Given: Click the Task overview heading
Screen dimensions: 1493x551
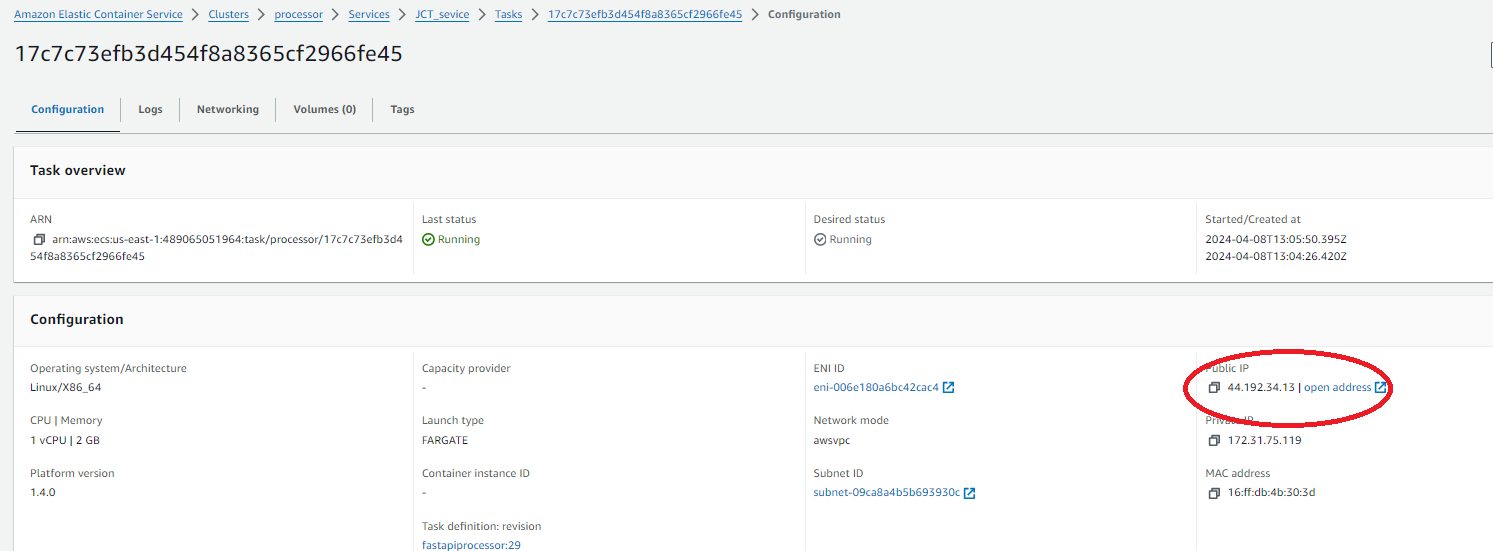Looking at the screenshot, I should click(78, 171).
